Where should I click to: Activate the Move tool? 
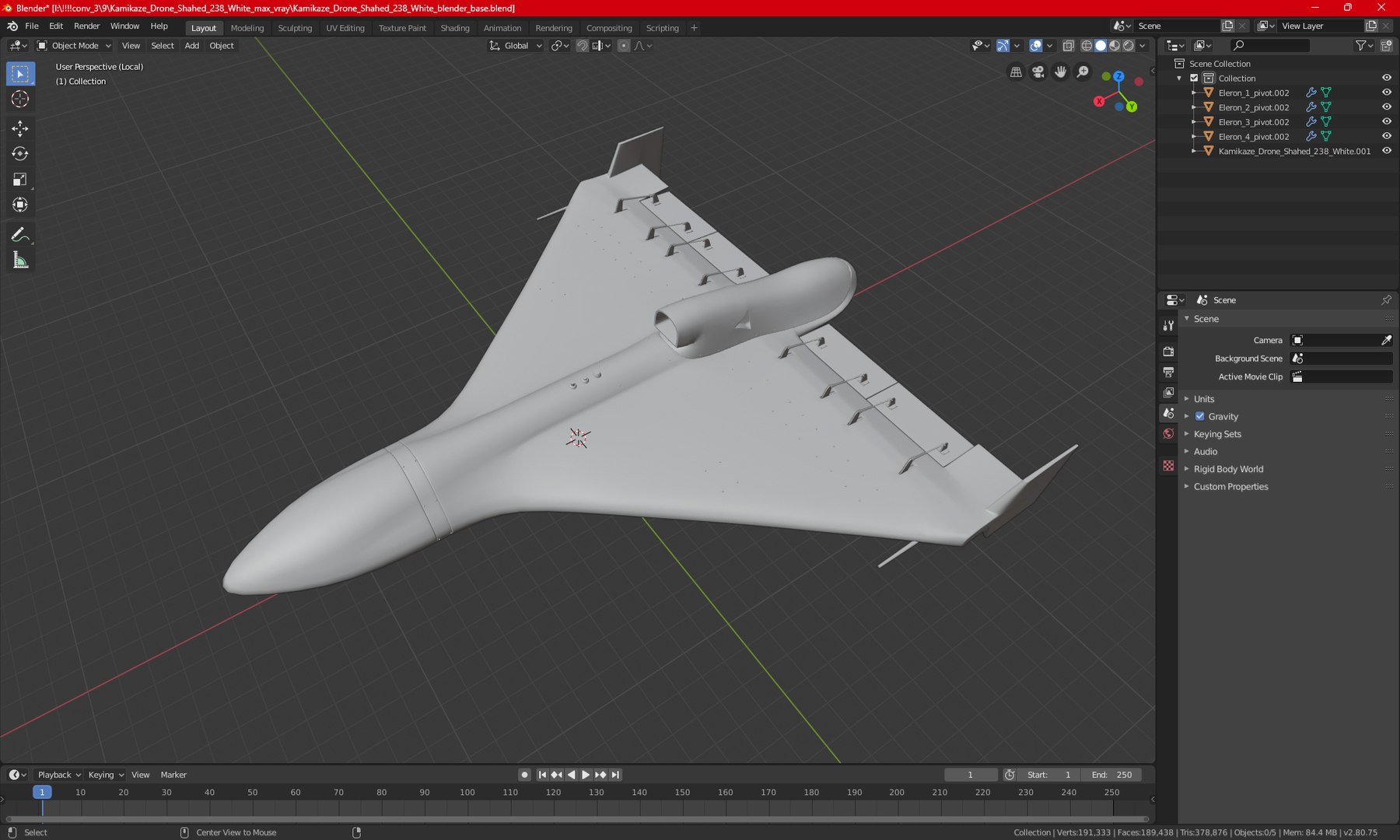click(20, 128)
